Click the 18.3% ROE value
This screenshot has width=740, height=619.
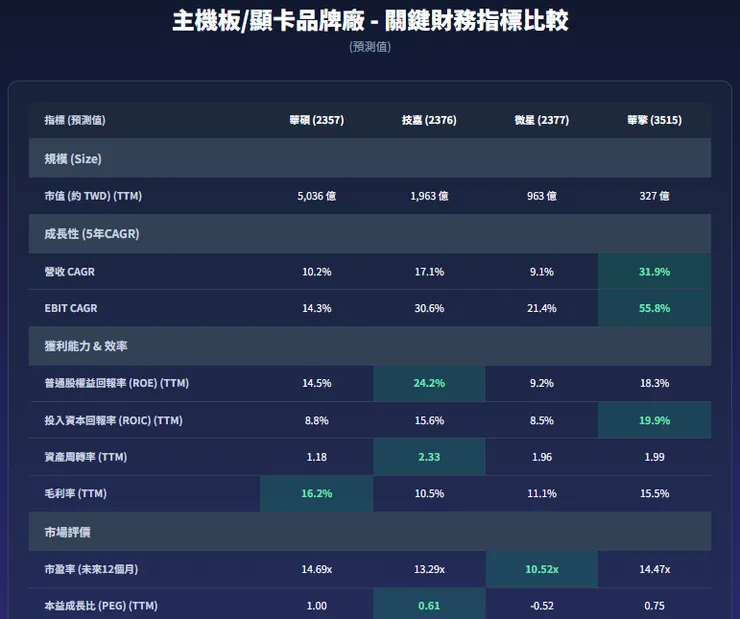point(655,383)
